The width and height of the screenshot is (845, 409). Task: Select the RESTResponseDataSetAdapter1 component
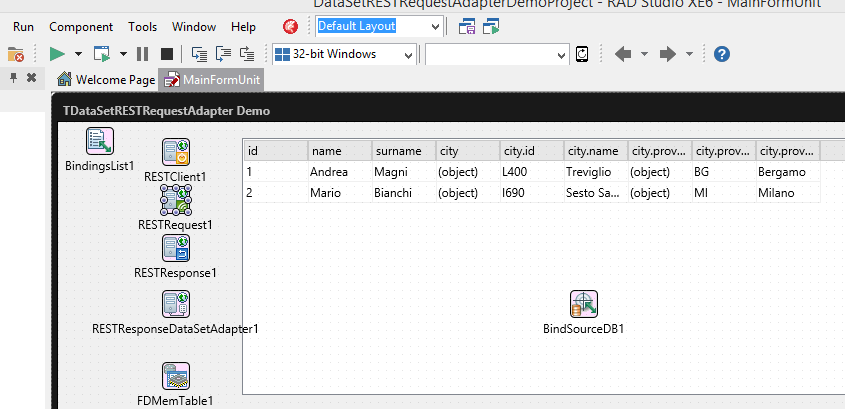(176, 304)
